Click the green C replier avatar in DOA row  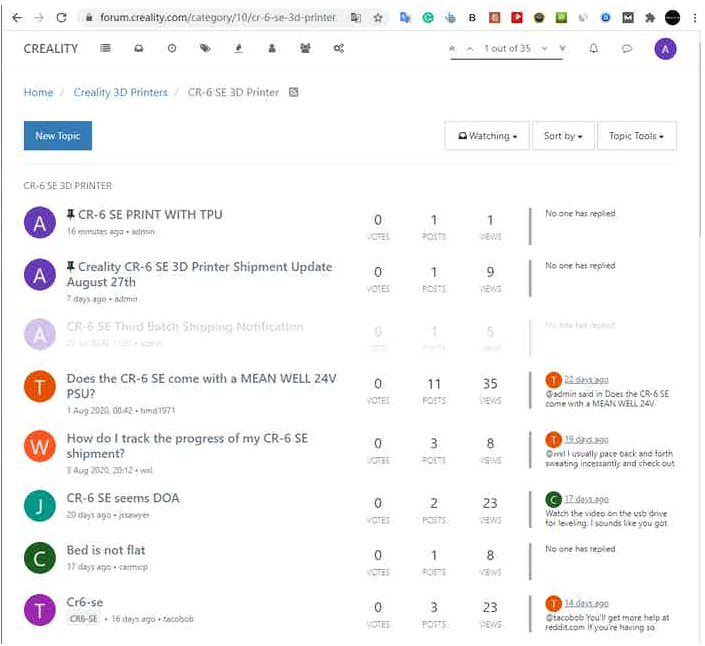(x=553, y=499)
